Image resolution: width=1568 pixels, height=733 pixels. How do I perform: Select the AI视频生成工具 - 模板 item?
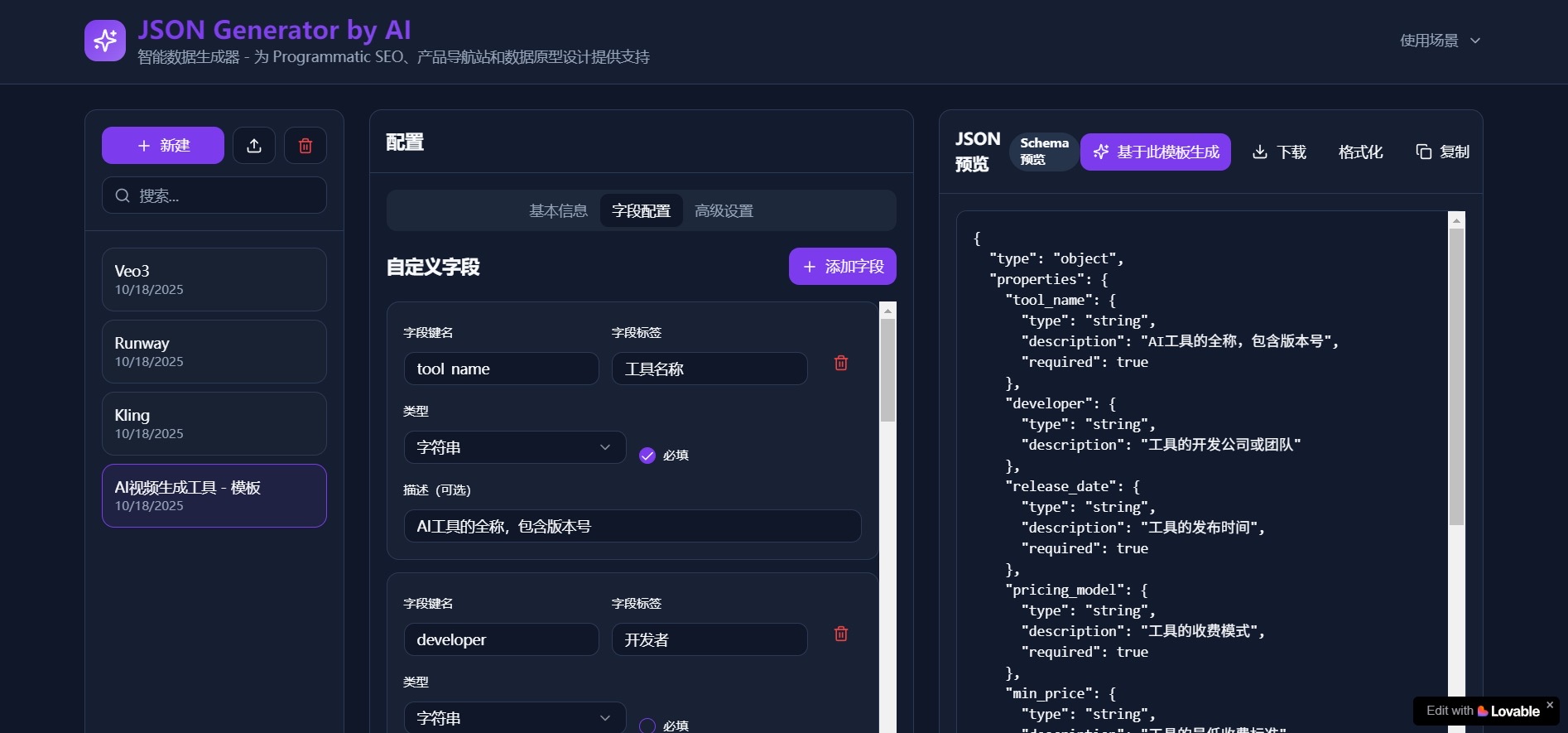214,496
